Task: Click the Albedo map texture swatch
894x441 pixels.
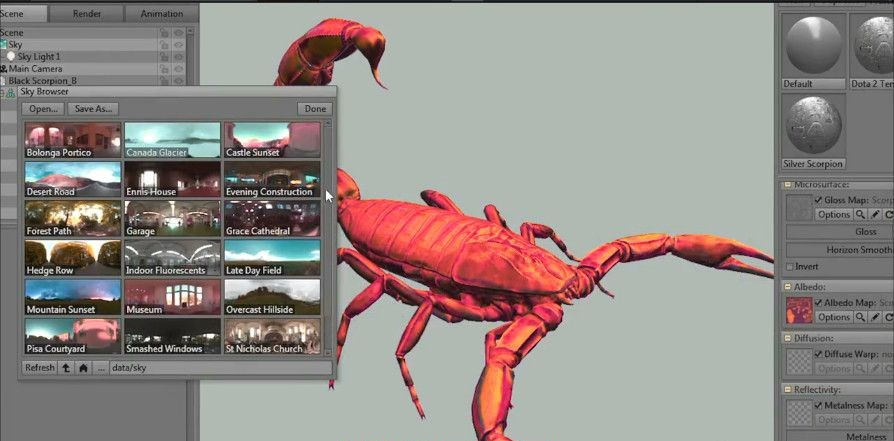Action: 798,310
